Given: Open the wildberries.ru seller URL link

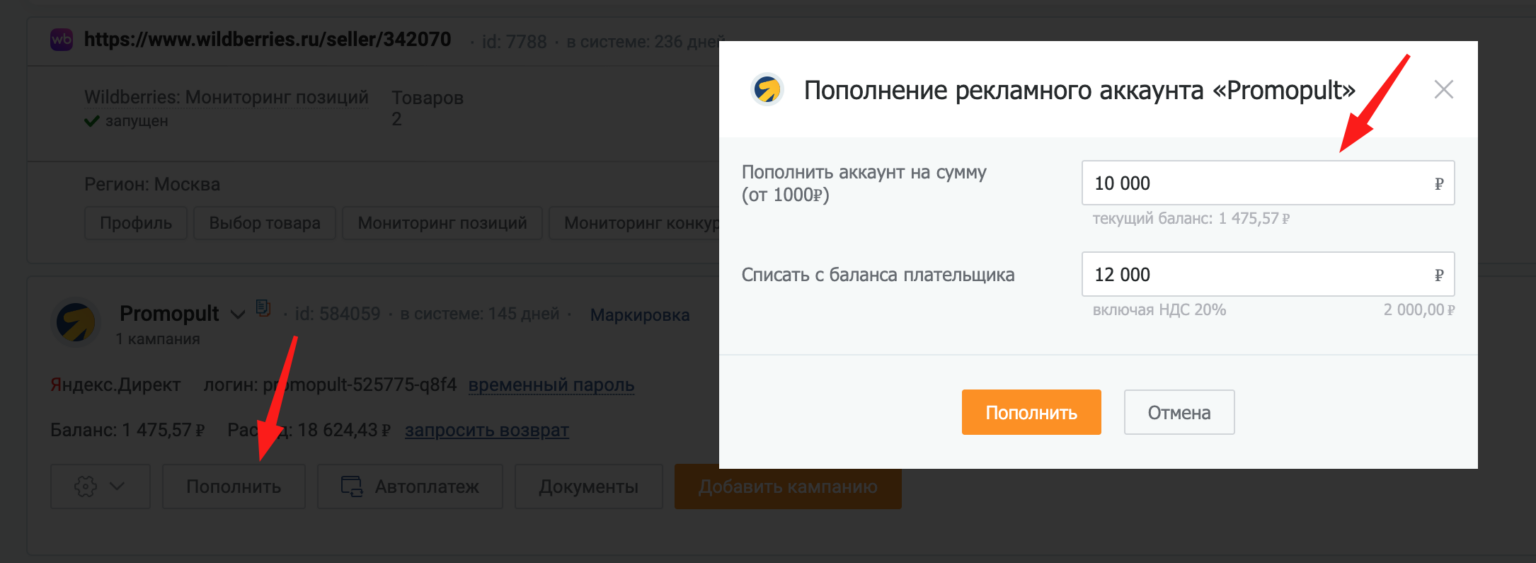Looking at the screenshot, I should (x=267, y=40).
